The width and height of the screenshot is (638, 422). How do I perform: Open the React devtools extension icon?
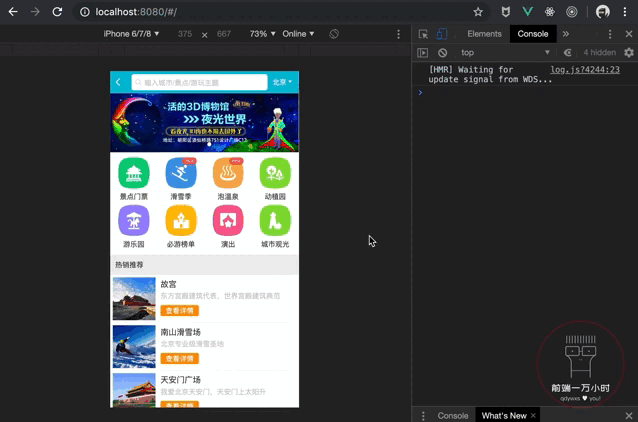pyautogui.click(x=550, y=12)
